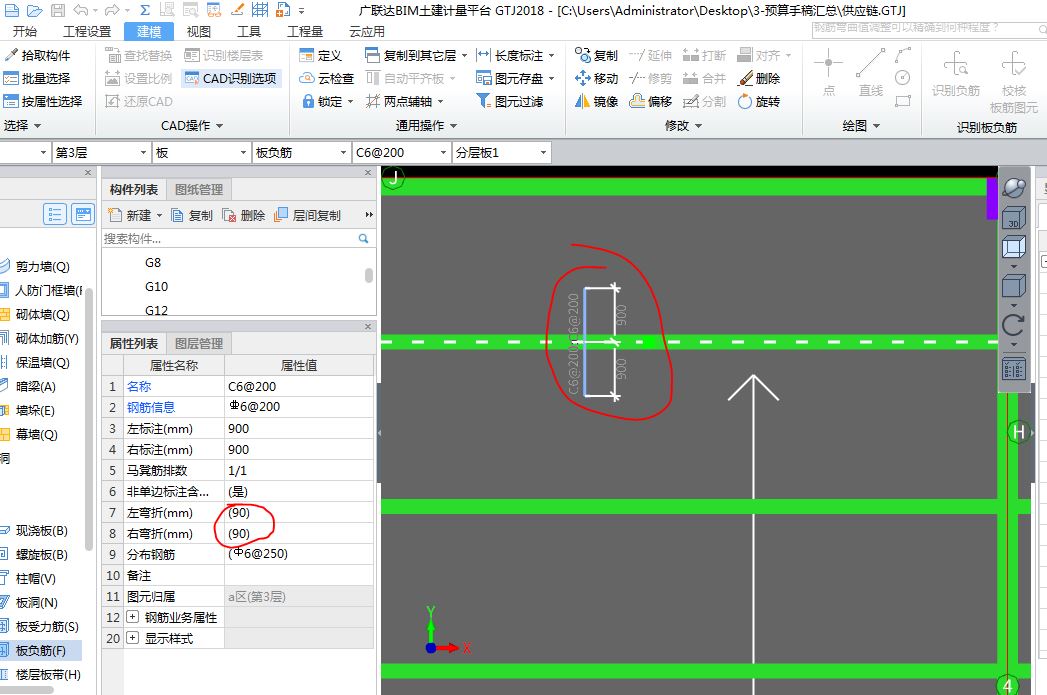Click 校核板筋图元 check slab rebar
This screenshot has width=1047, height=695.
[x=1014, y=81]
